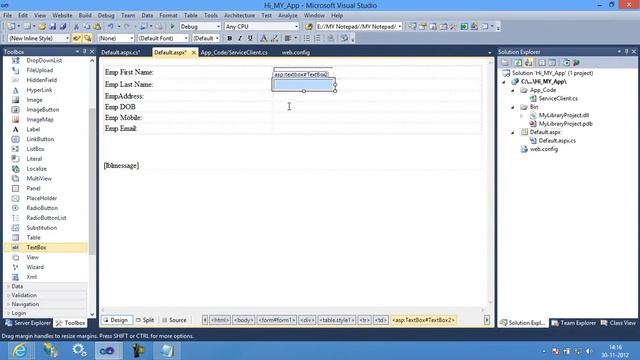Switch to App_Code/ServiceClient.cs tab
640x360 pixels.
point(234,53)
